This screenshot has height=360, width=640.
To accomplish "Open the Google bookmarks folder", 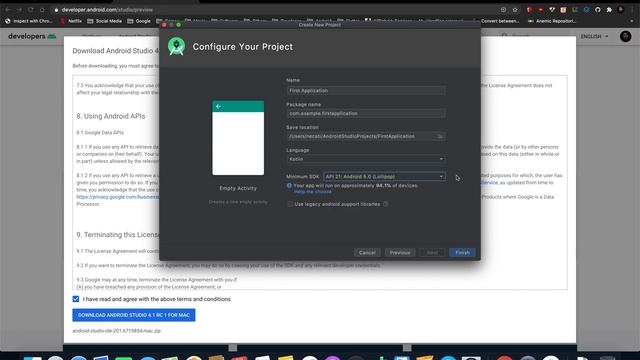I will click(139, 21).
